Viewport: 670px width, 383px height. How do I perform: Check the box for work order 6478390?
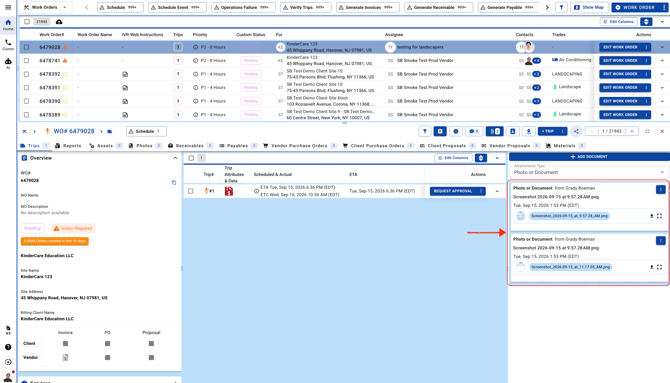pos(26,101)
